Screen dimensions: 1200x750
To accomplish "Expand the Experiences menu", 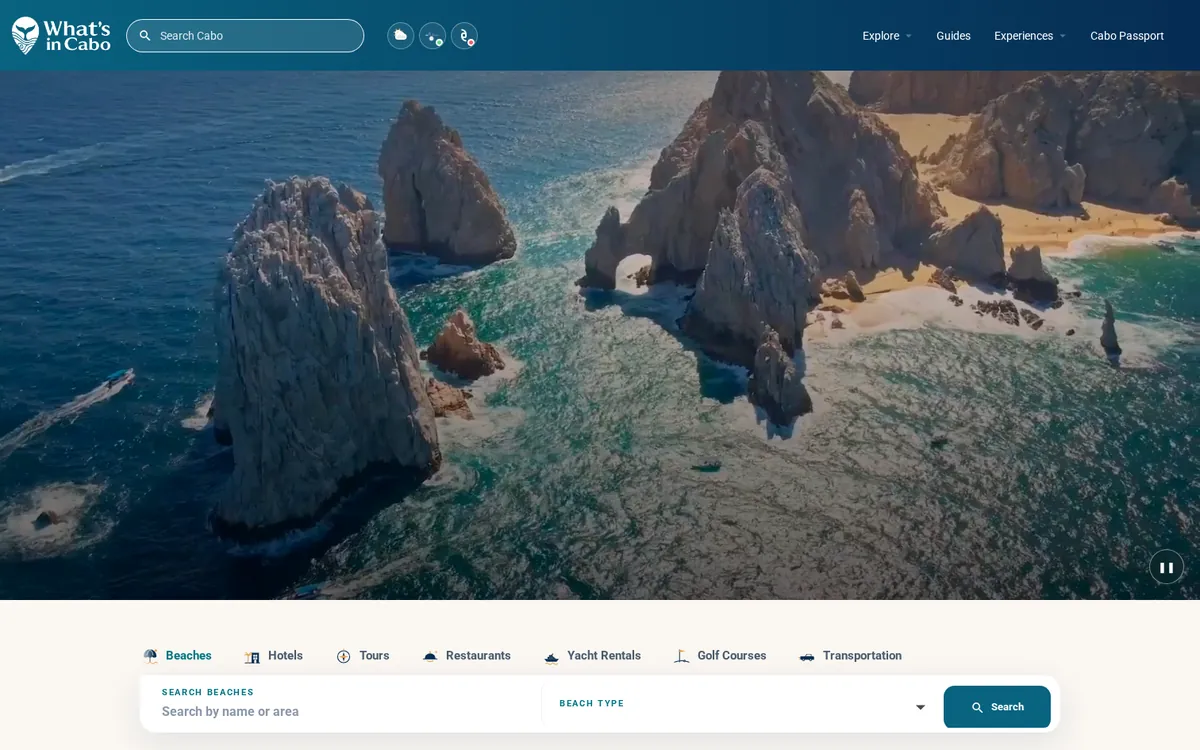I will (x=1030, y=36).
